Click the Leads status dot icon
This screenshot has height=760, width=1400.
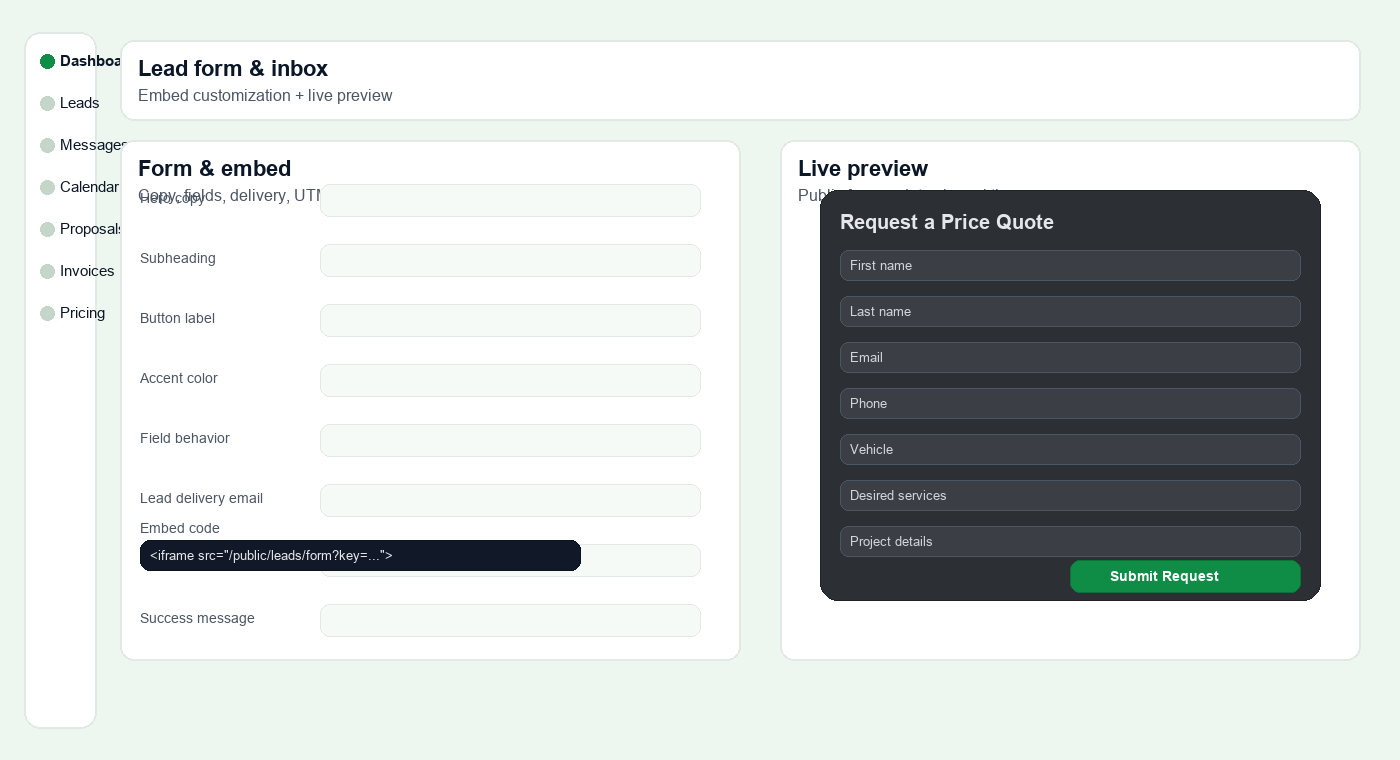[48, 103]
